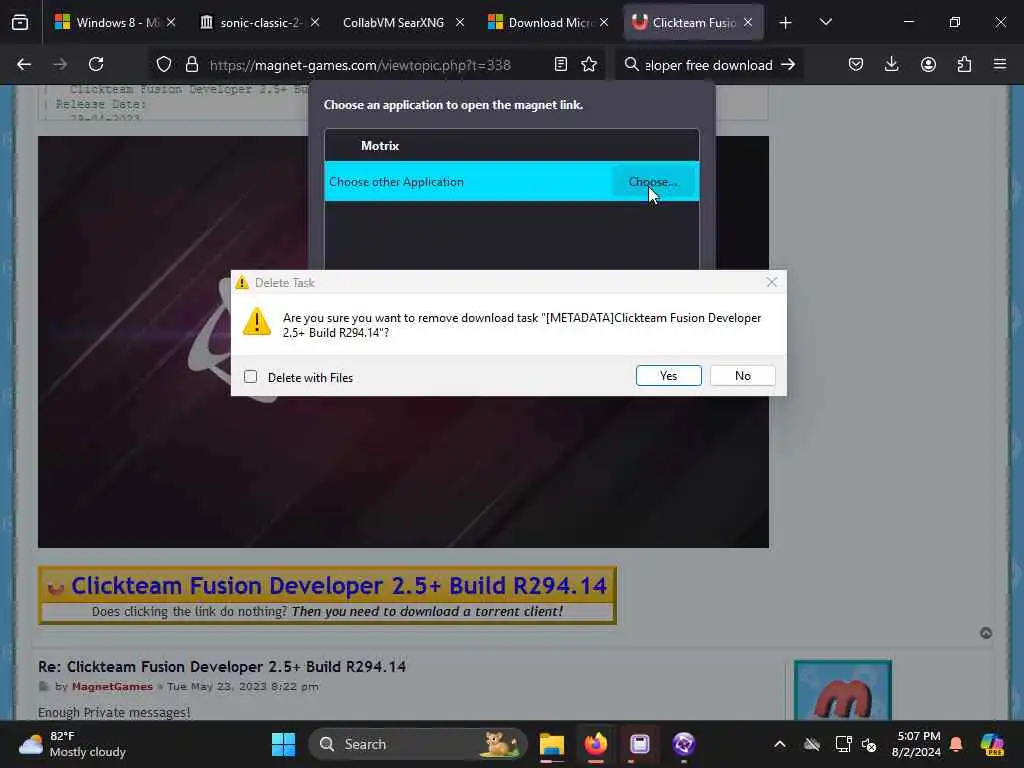
Task: Check the Delete with Files checkbox
Action: point(251,377)
